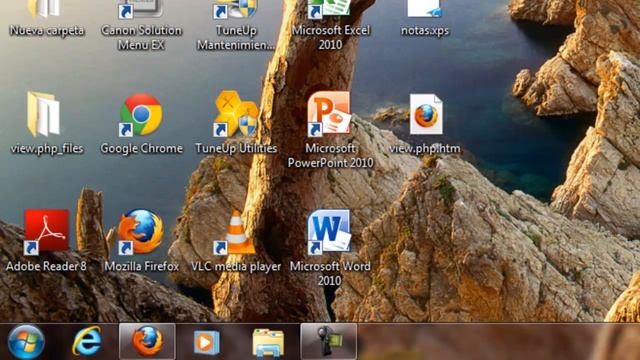
Task: Launch Mozilla Firefox desktop shortcut
Action: [140, 232]
